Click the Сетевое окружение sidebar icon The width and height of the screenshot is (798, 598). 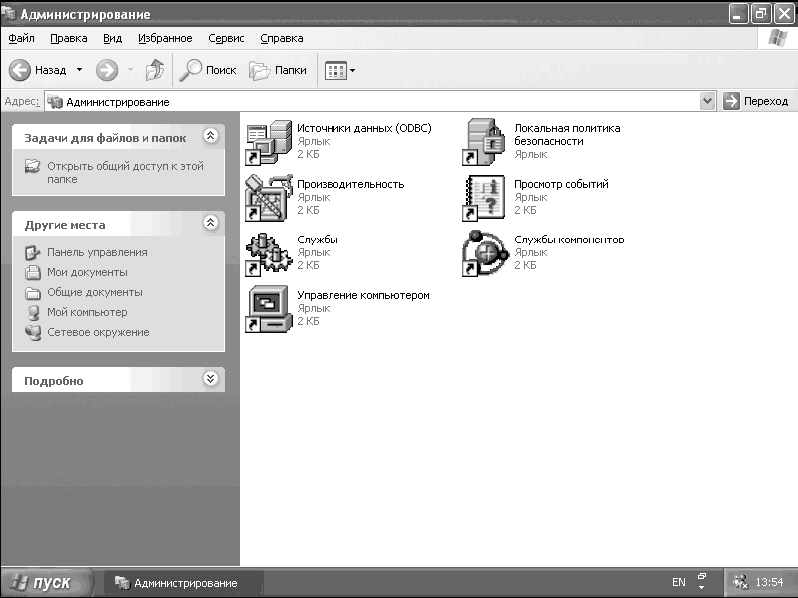(33, 332)
